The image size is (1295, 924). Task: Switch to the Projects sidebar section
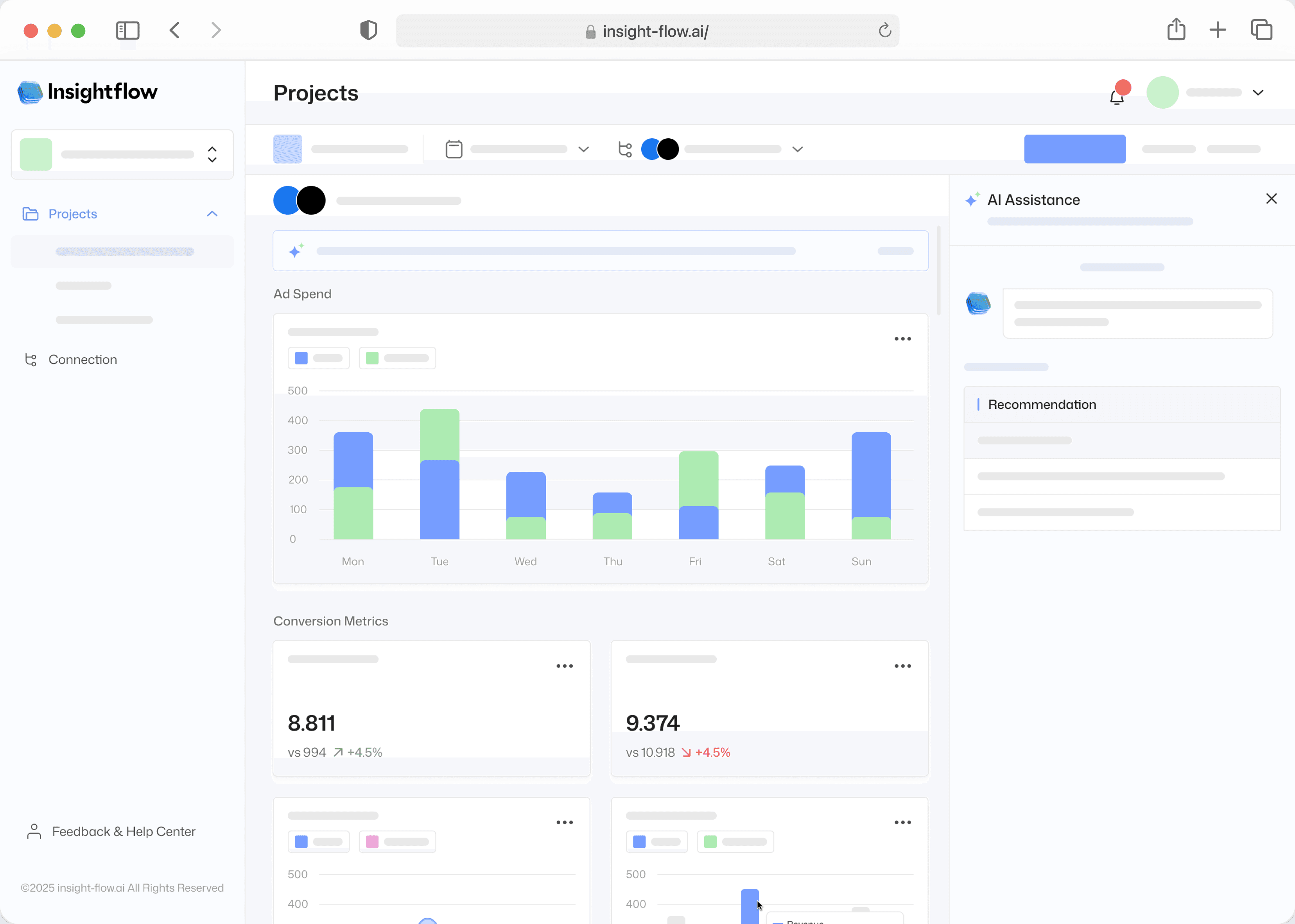click(x=72, y=213)
